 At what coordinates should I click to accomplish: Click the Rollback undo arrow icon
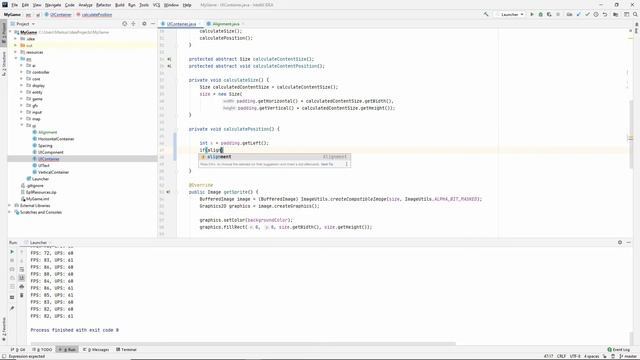point(605,14)
